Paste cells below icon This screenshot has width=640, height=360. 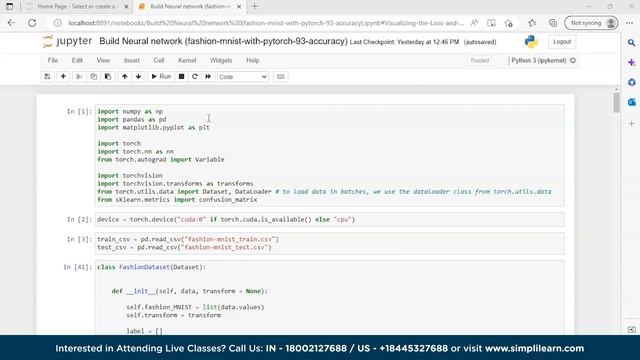click(108, 77)
